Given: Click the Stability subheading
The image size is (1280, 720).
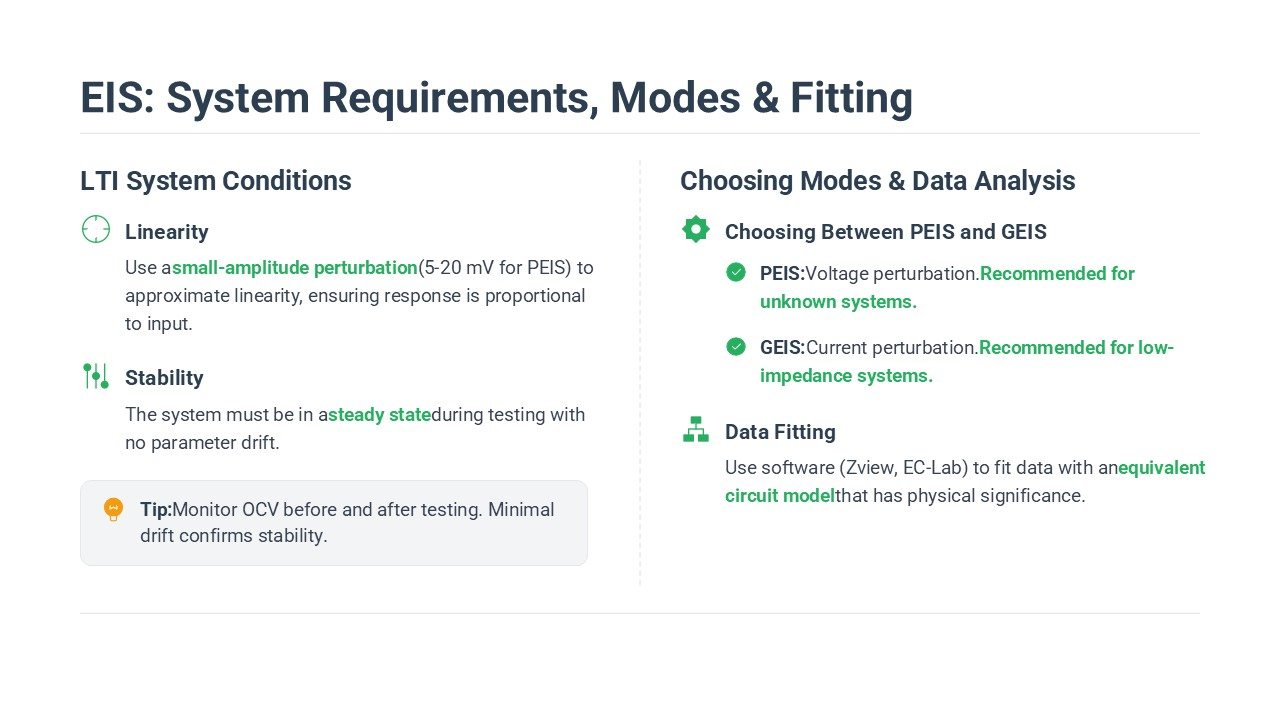Looking at the screenshot, I should (x=164, y=378).
